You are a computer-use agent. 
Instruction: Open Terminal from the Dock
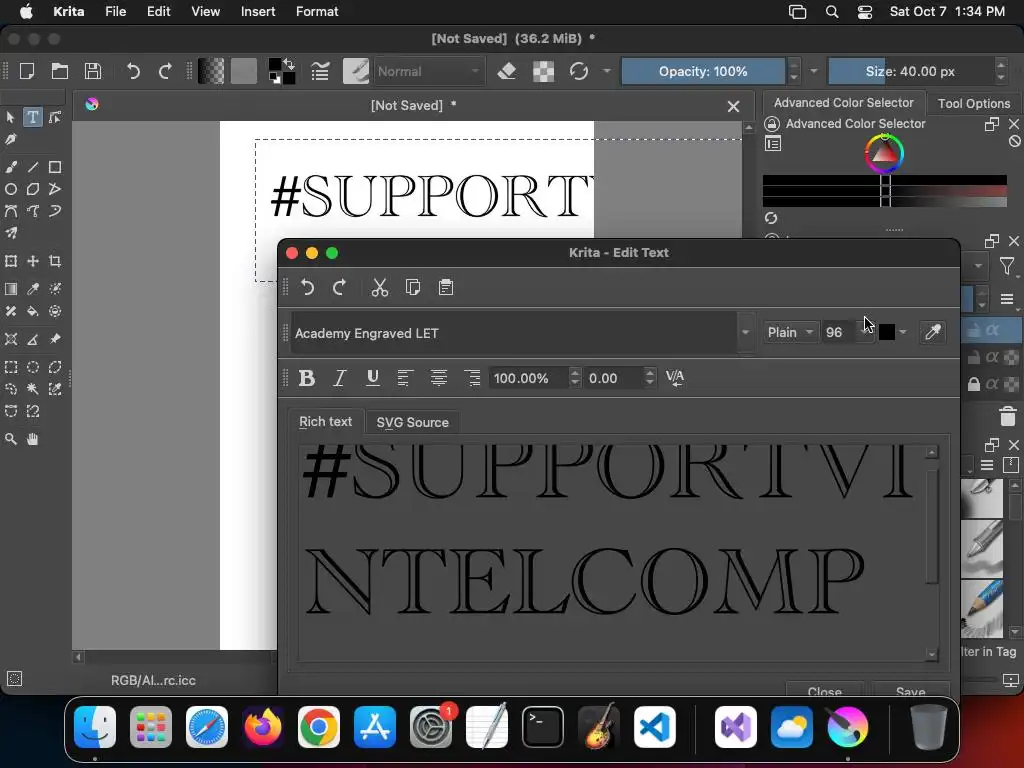coord(543,727)
